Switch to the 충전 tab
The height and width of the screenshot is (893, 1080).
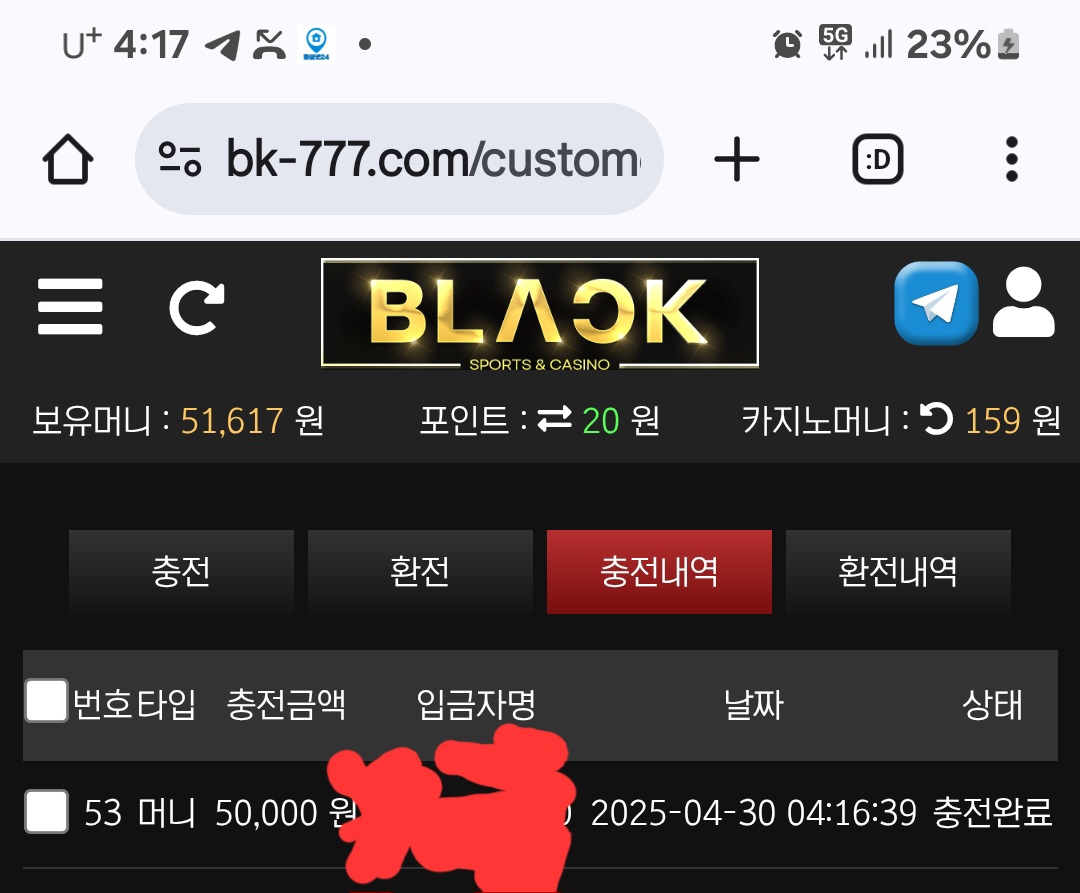[x=181, y=571]
